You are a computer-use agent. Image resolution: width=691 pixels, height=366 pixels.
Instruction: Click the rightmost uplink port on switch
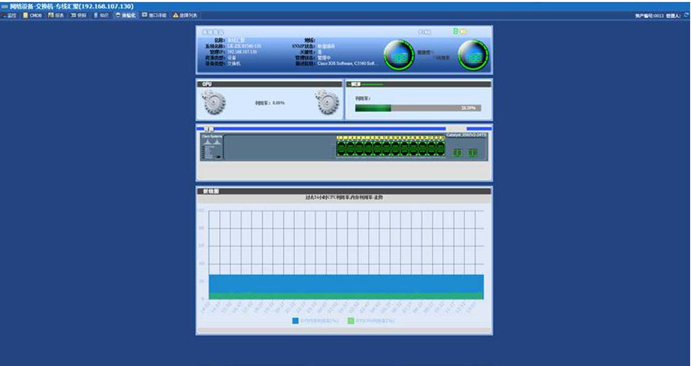[x=472, y=153]
